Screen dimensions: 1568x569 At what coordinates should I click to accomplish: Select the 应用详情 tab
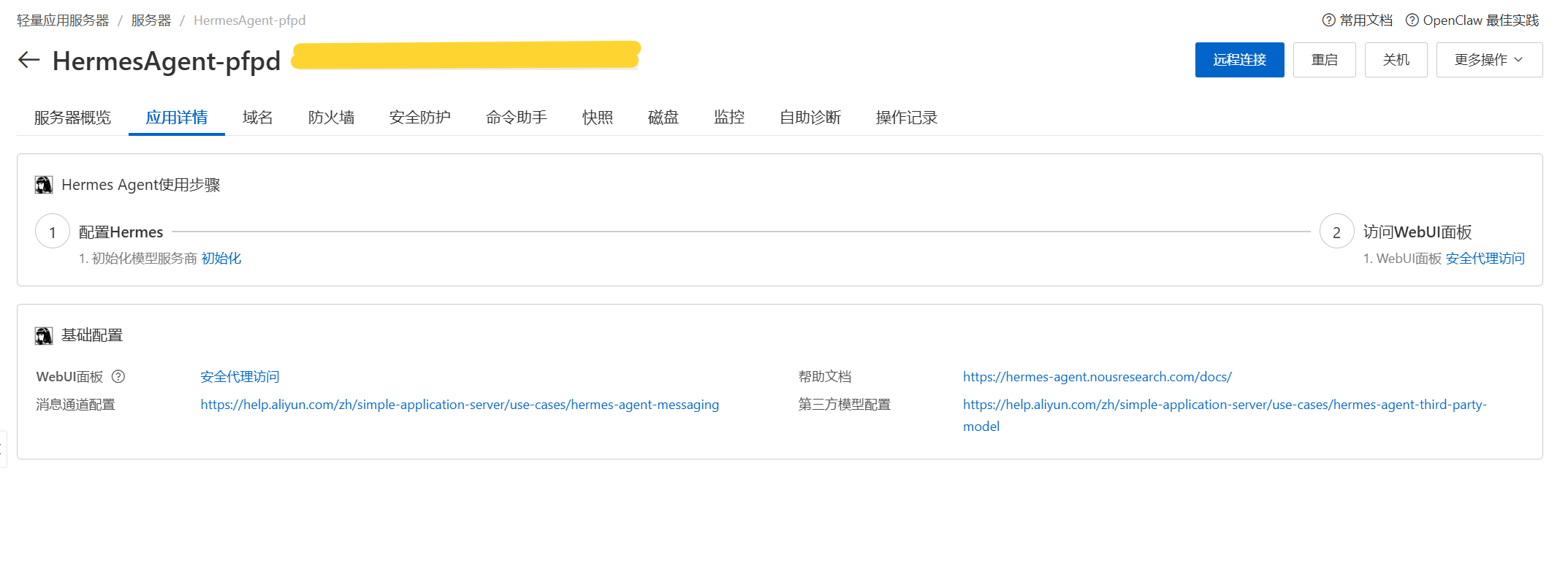coord(177,118)
